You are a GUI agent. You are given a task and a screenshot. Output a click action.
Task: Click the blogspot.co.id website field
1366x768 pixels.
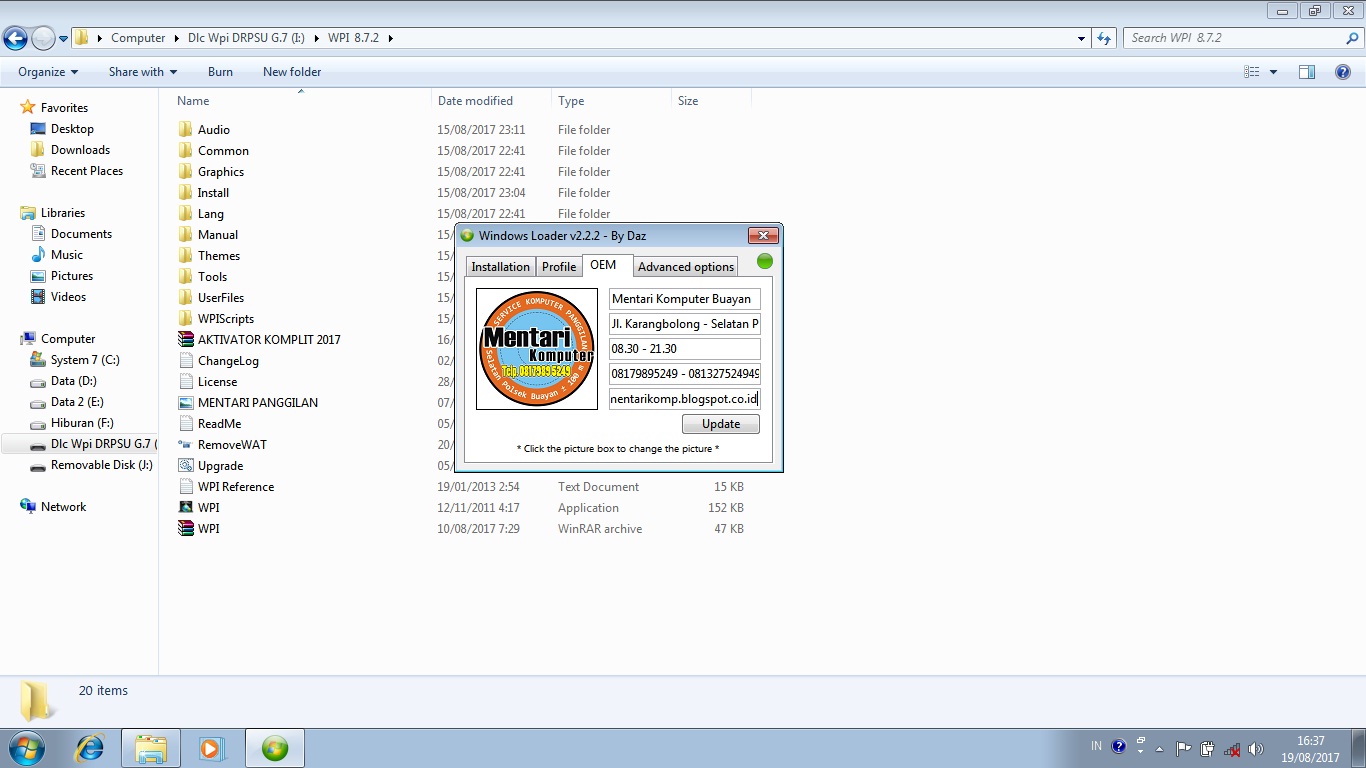(x=685, y=399)
